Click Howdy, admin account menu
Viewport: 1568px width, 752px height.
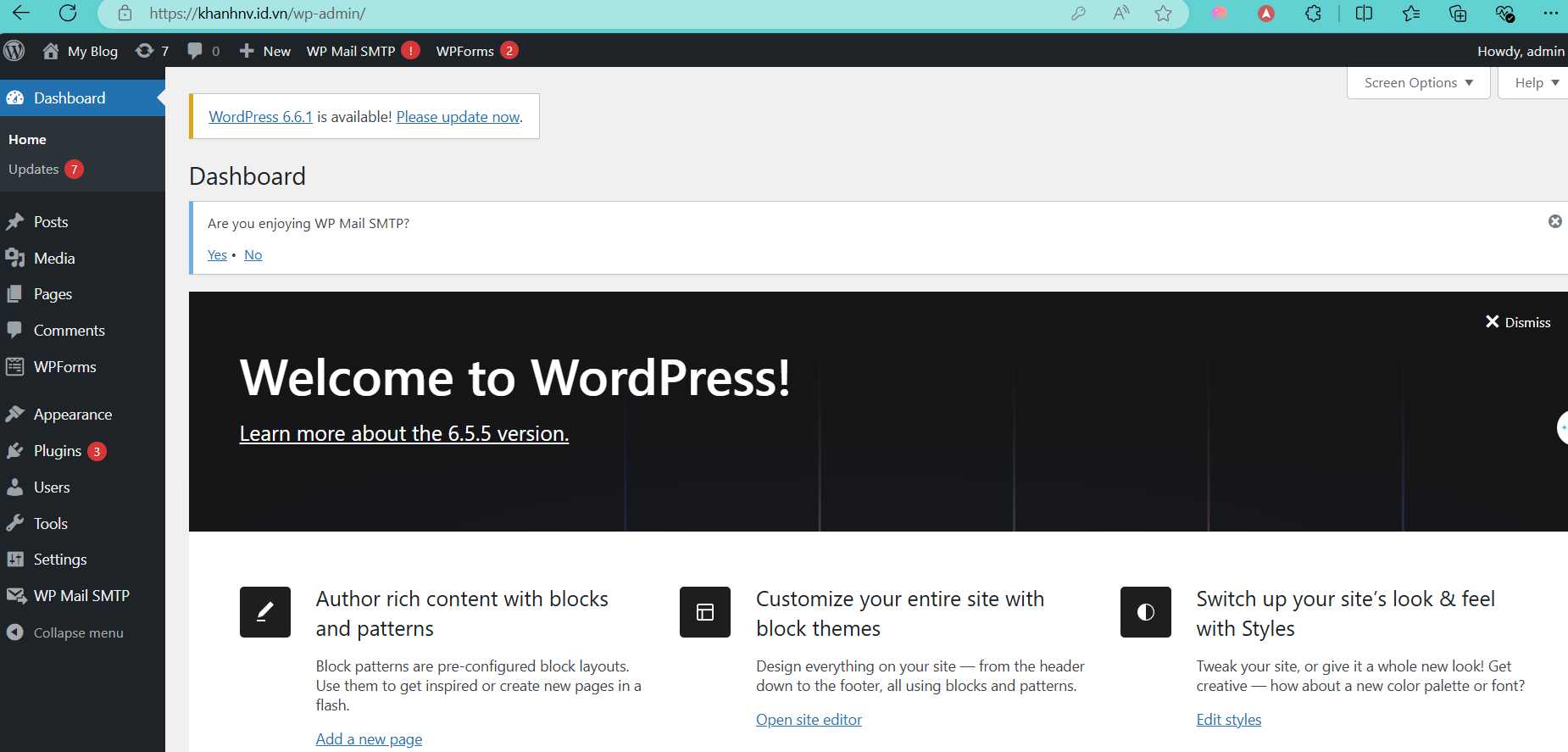tap(1521, 51)
